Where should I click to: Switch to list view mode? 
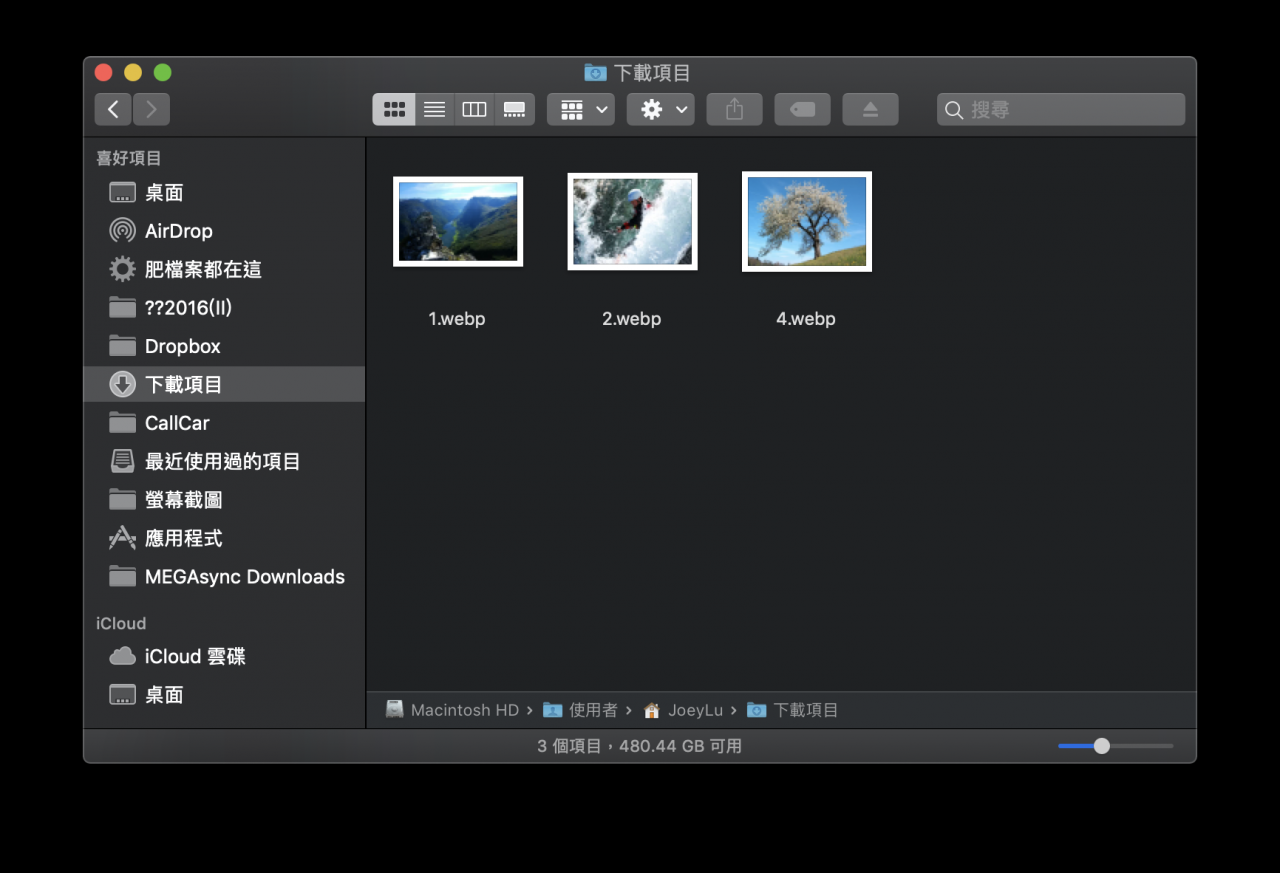click(434, 109)
